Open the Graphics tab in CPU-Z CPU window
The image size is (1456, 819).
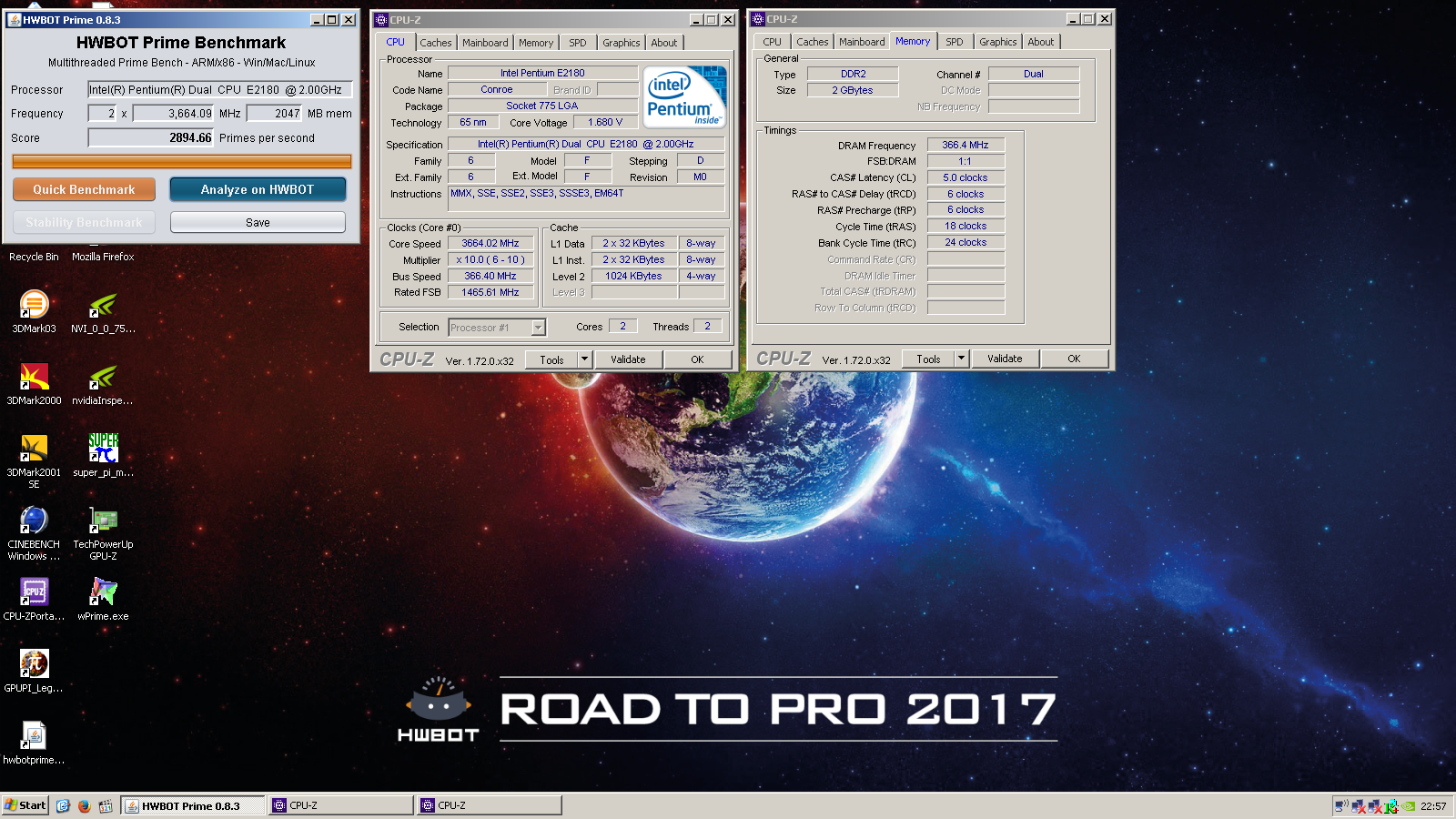(x=622, y=43)
